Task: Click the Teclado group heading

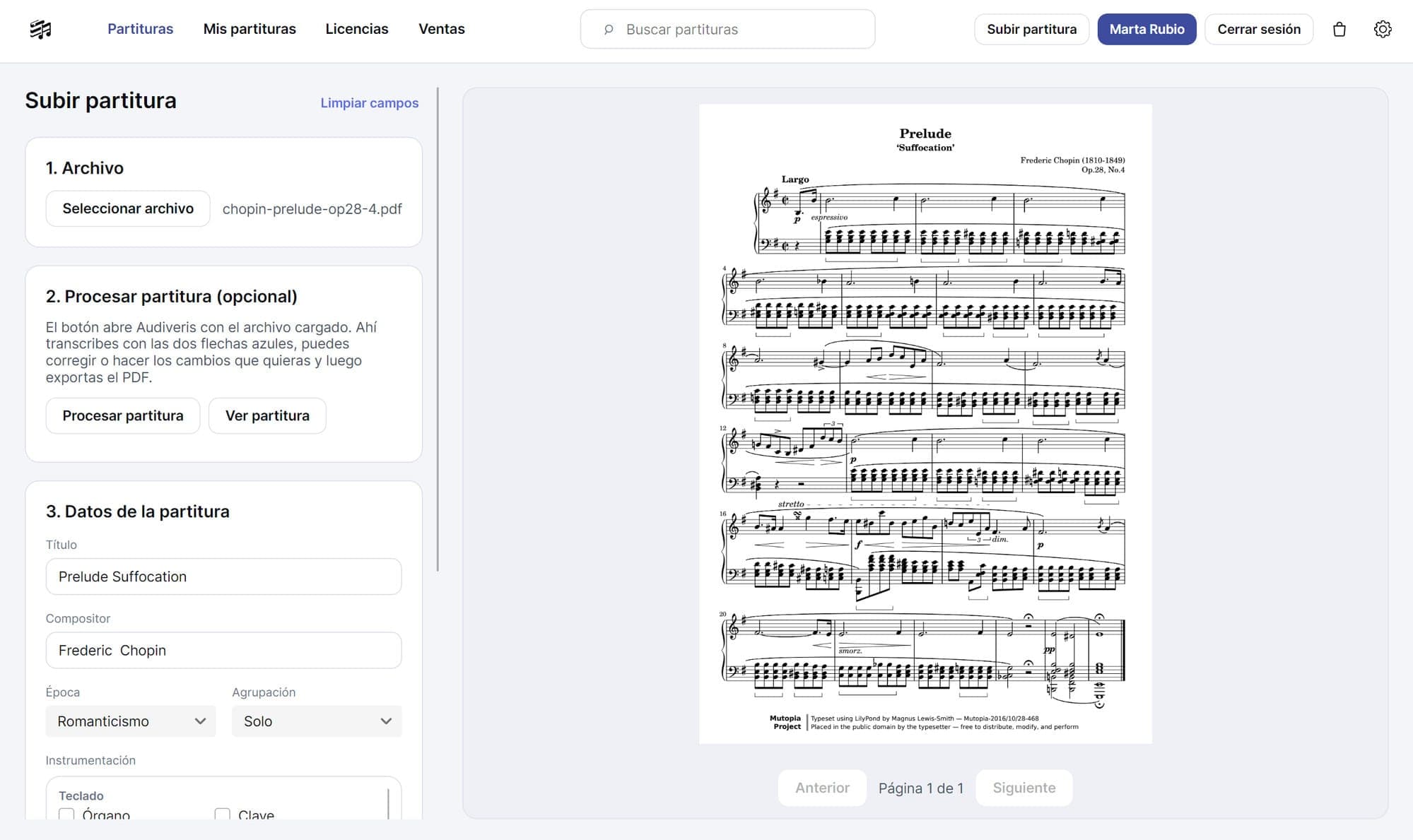Action: pos(81,795)
